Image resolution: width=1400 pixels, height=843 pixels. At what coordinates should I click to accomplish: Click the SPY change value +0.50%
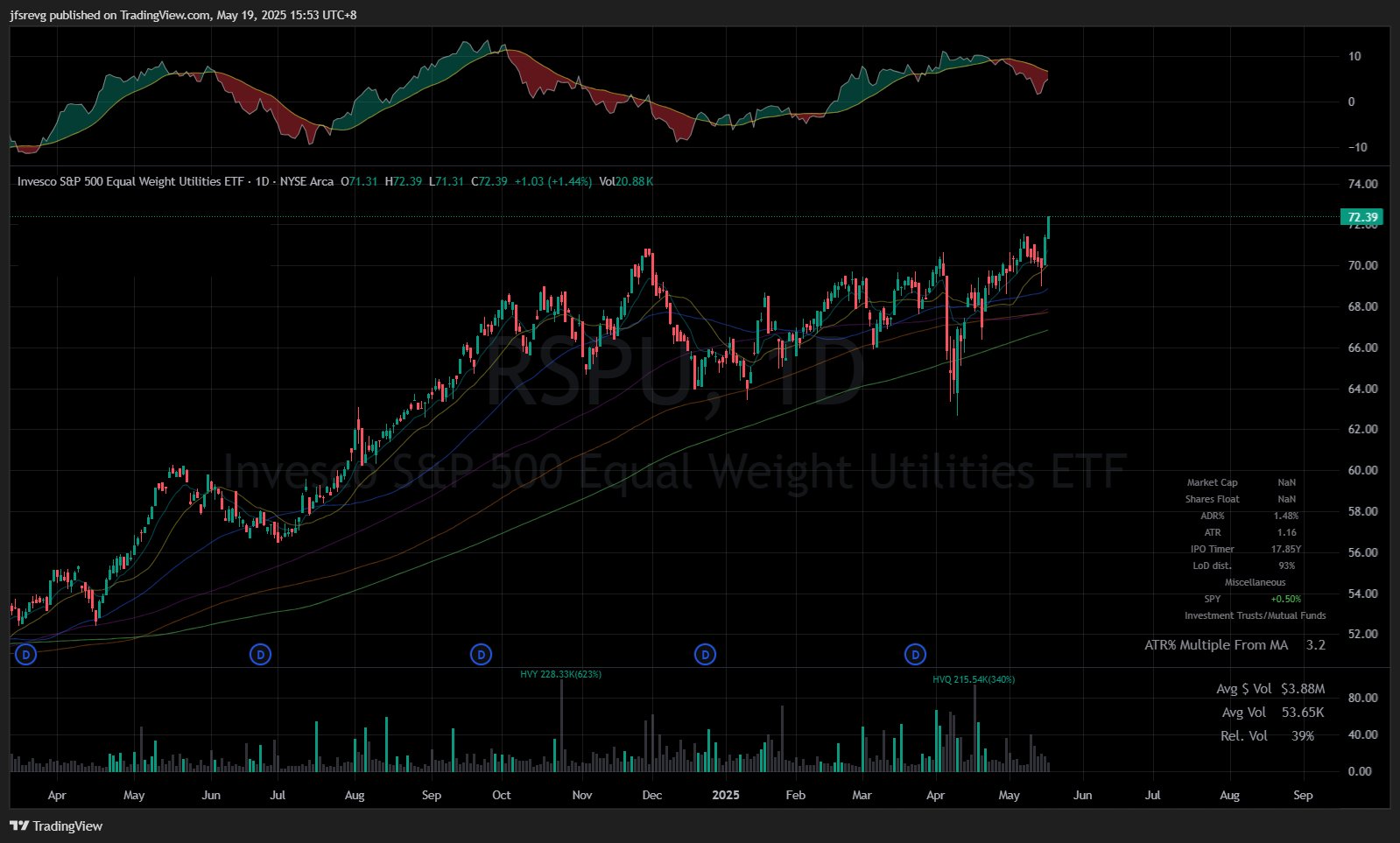(x=1286, y=599)
